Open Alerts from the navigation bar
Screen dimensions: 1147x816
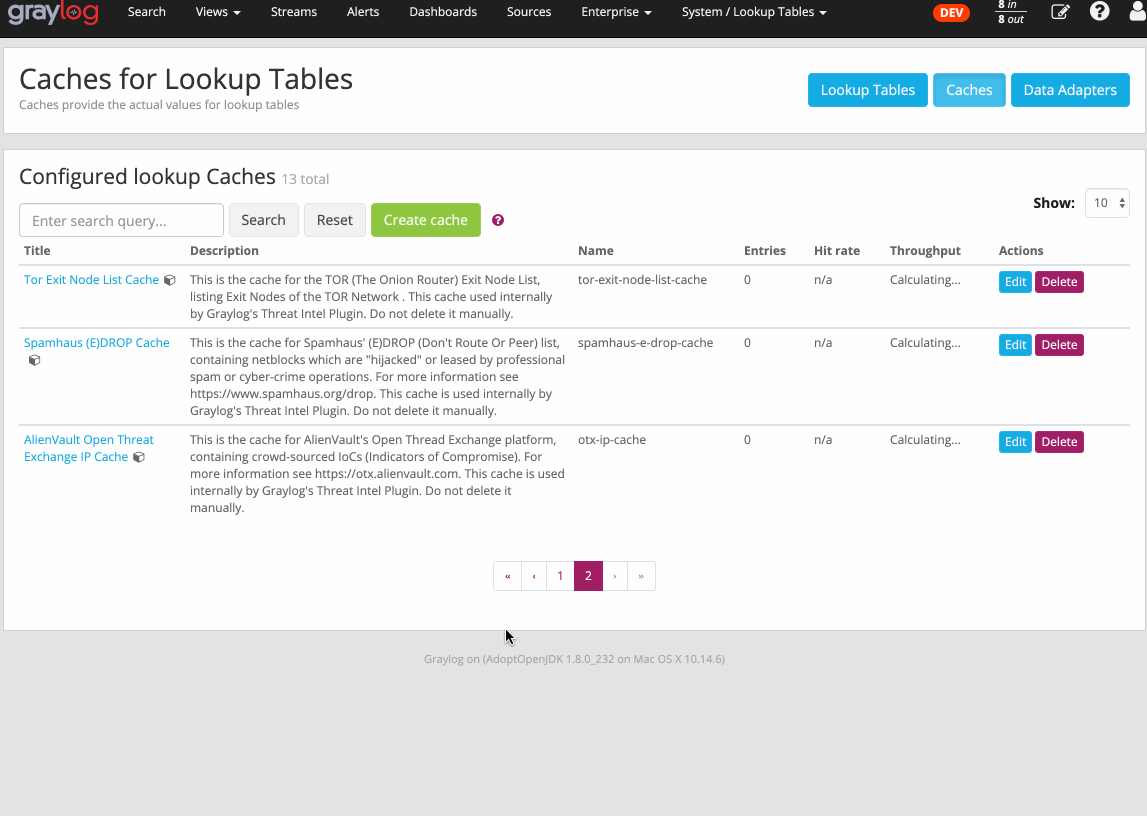point(363,12)
